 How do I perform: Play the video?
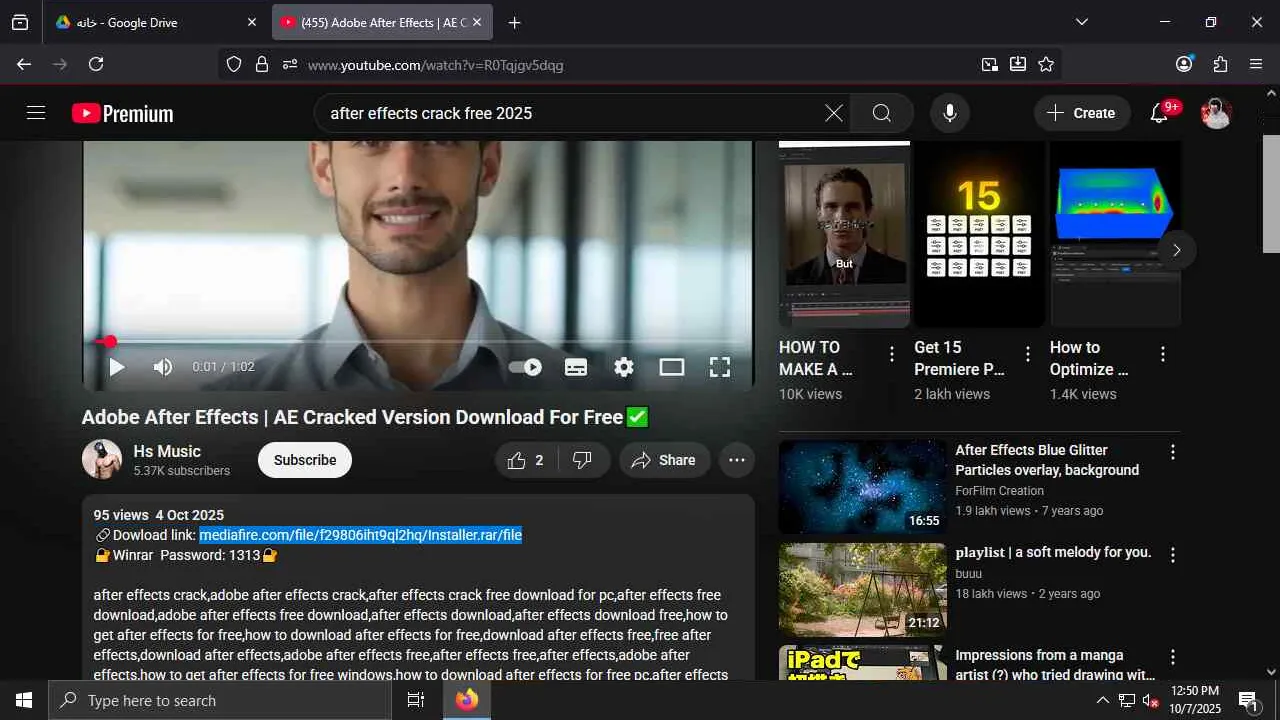point(117,367)
